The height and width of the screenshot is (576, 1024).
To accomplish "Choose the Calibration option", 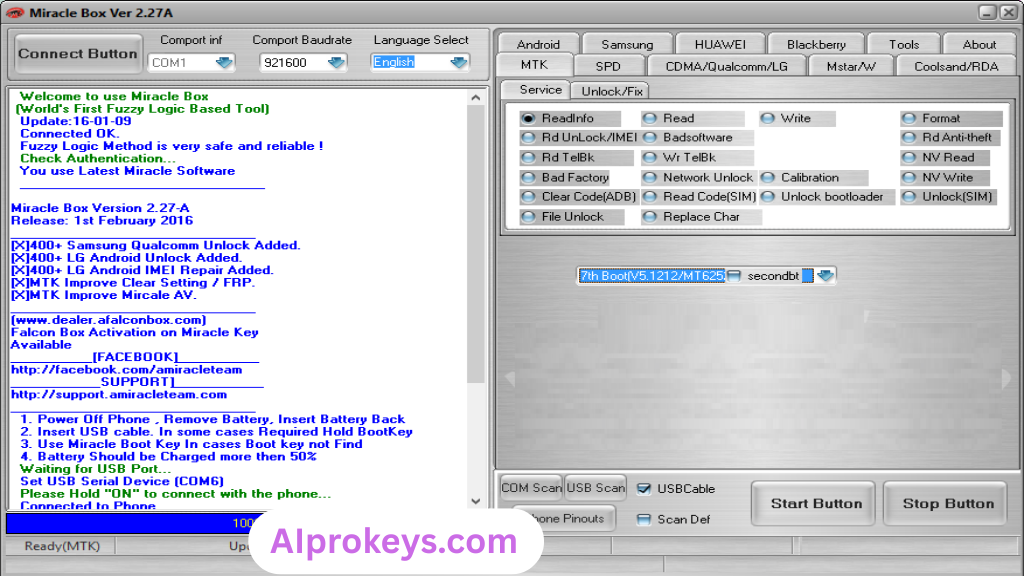I will (x=814, y=178).
